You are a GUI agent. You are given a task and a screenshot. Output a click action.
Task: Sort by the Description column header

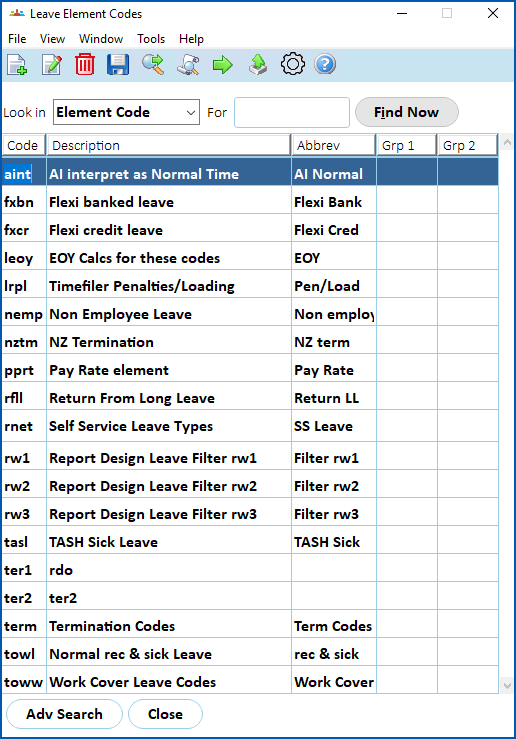169,146
